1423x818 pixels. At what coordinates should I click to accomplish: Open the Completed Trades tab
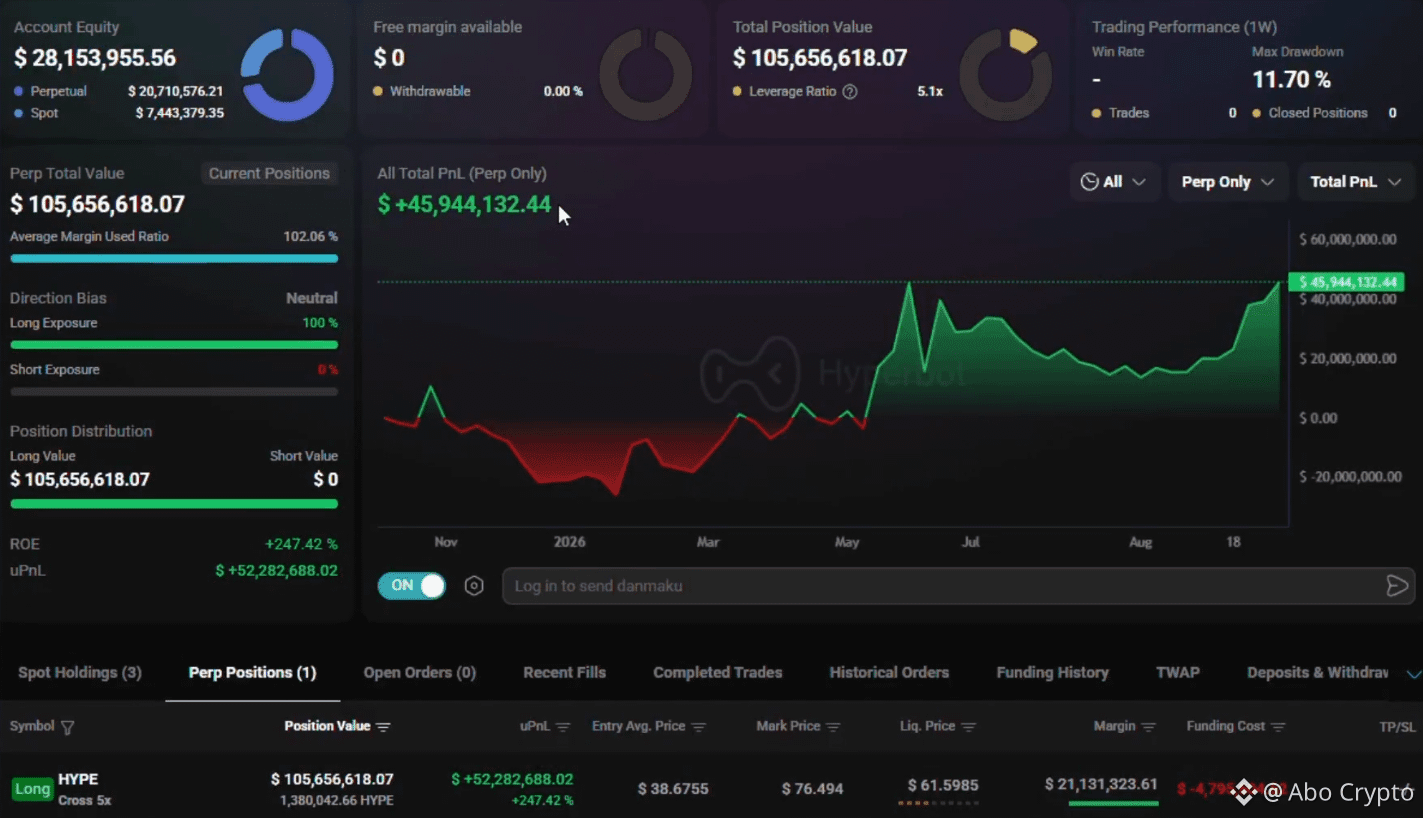[718, 673]
